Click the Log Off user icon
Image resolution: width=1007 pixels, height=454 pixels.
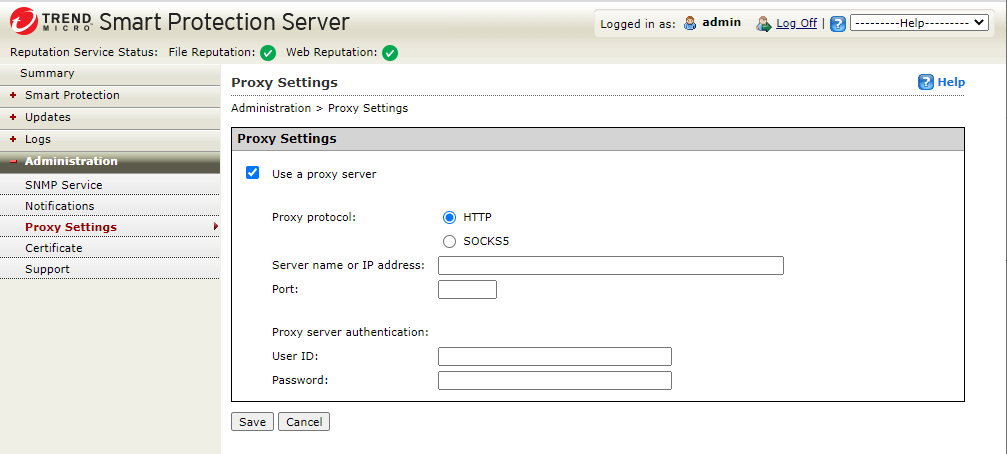click(x=764, y=23)
